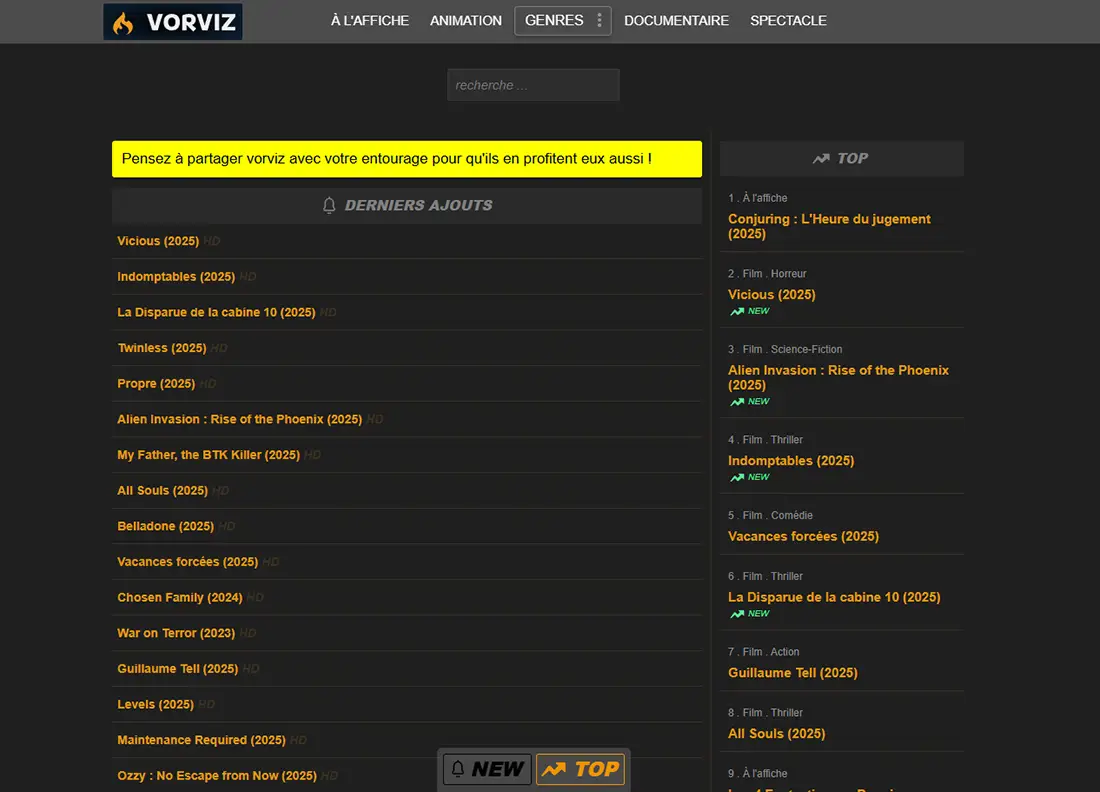The width and height of the screenshot is (1100, 792).
Task: Open Guillaume Tell (2025) in TOP list
Action: coord(792,673)
